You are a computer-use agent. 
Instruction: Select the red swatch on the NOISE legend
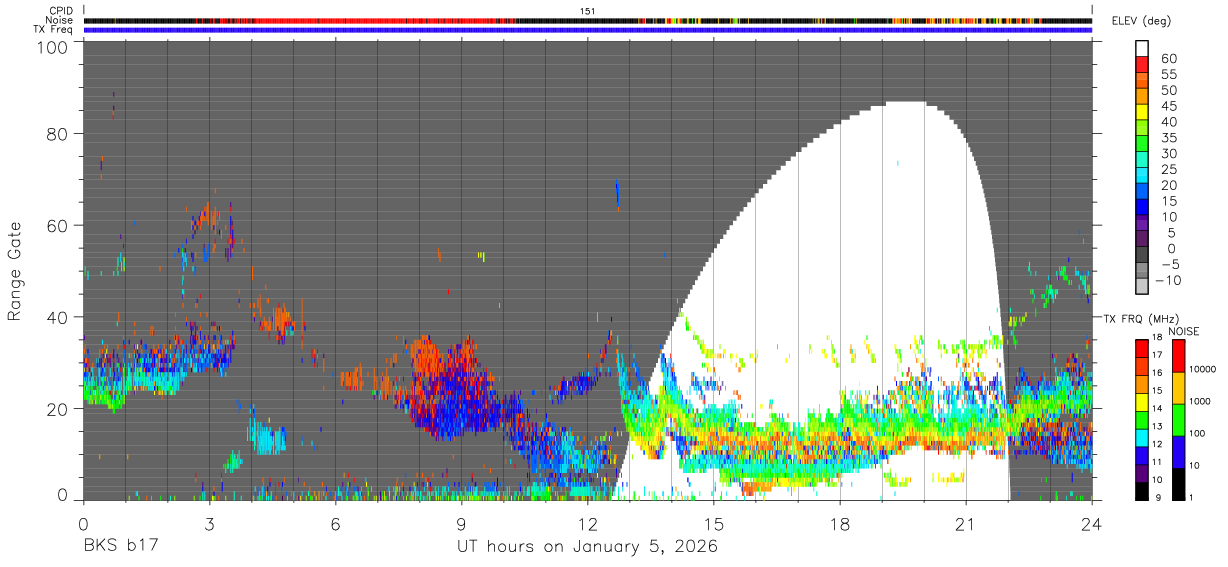1179,355
